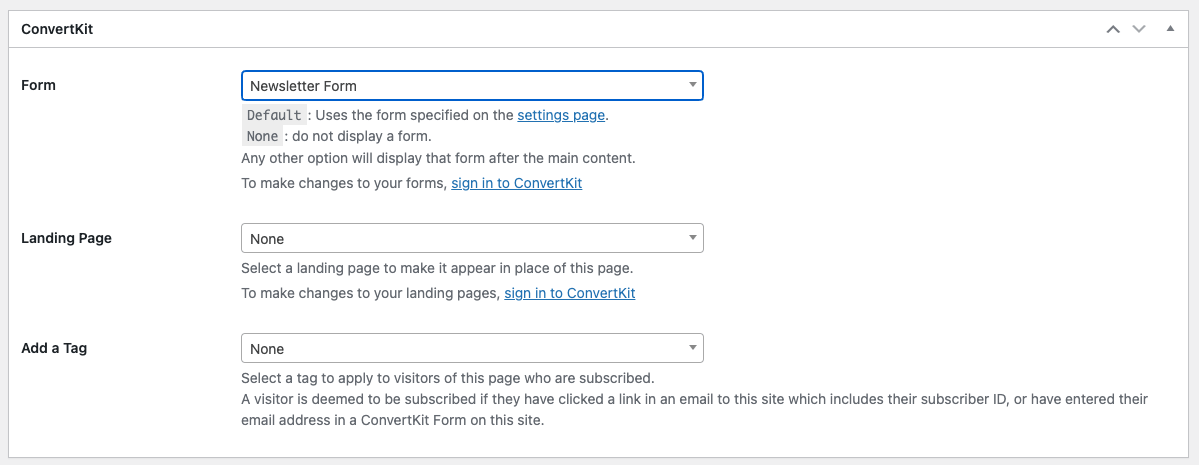
Task: Click the Default code label
Action: [x=274, y=115]
